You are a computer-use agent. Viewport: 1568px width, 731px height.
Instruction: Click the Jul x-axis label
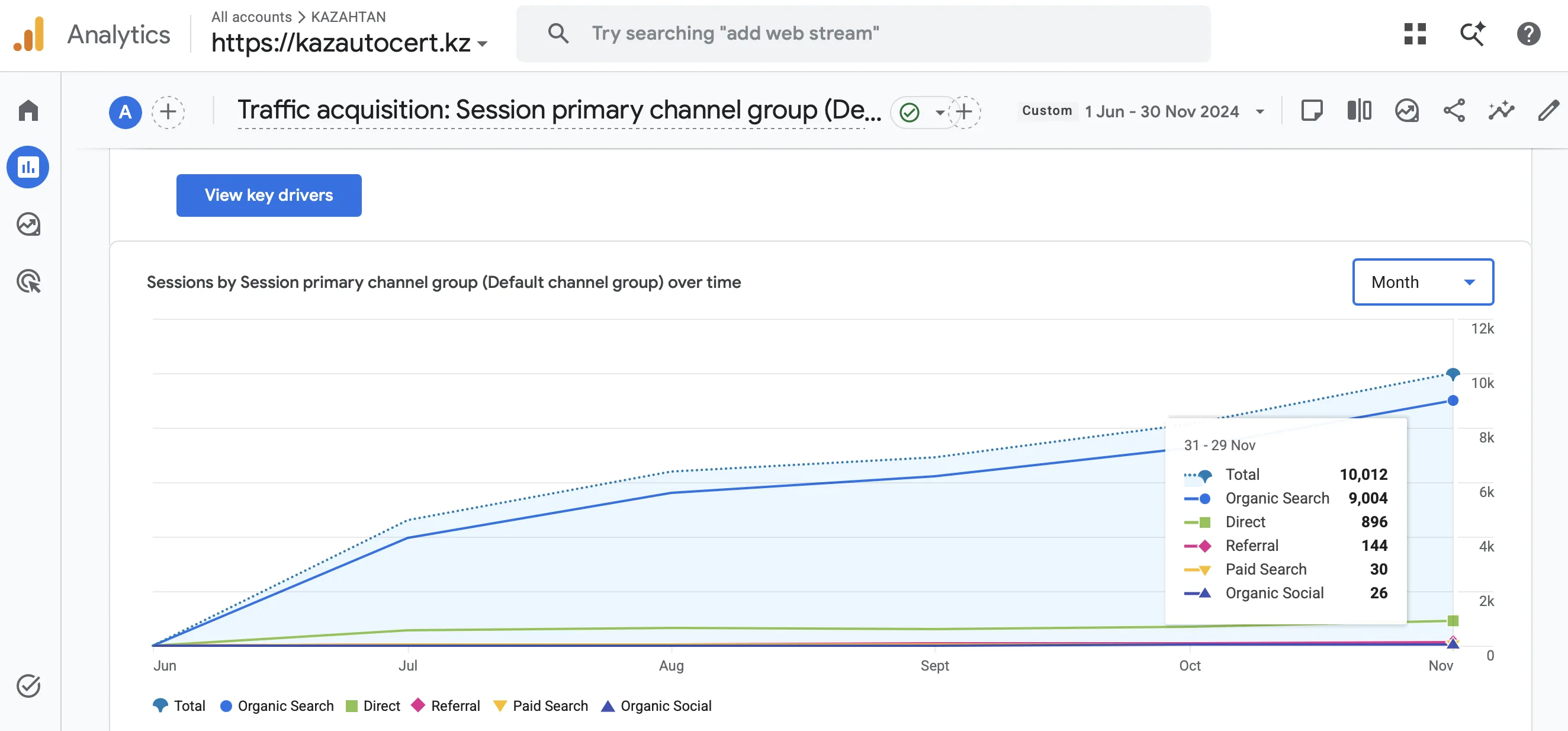click(408, 665)
